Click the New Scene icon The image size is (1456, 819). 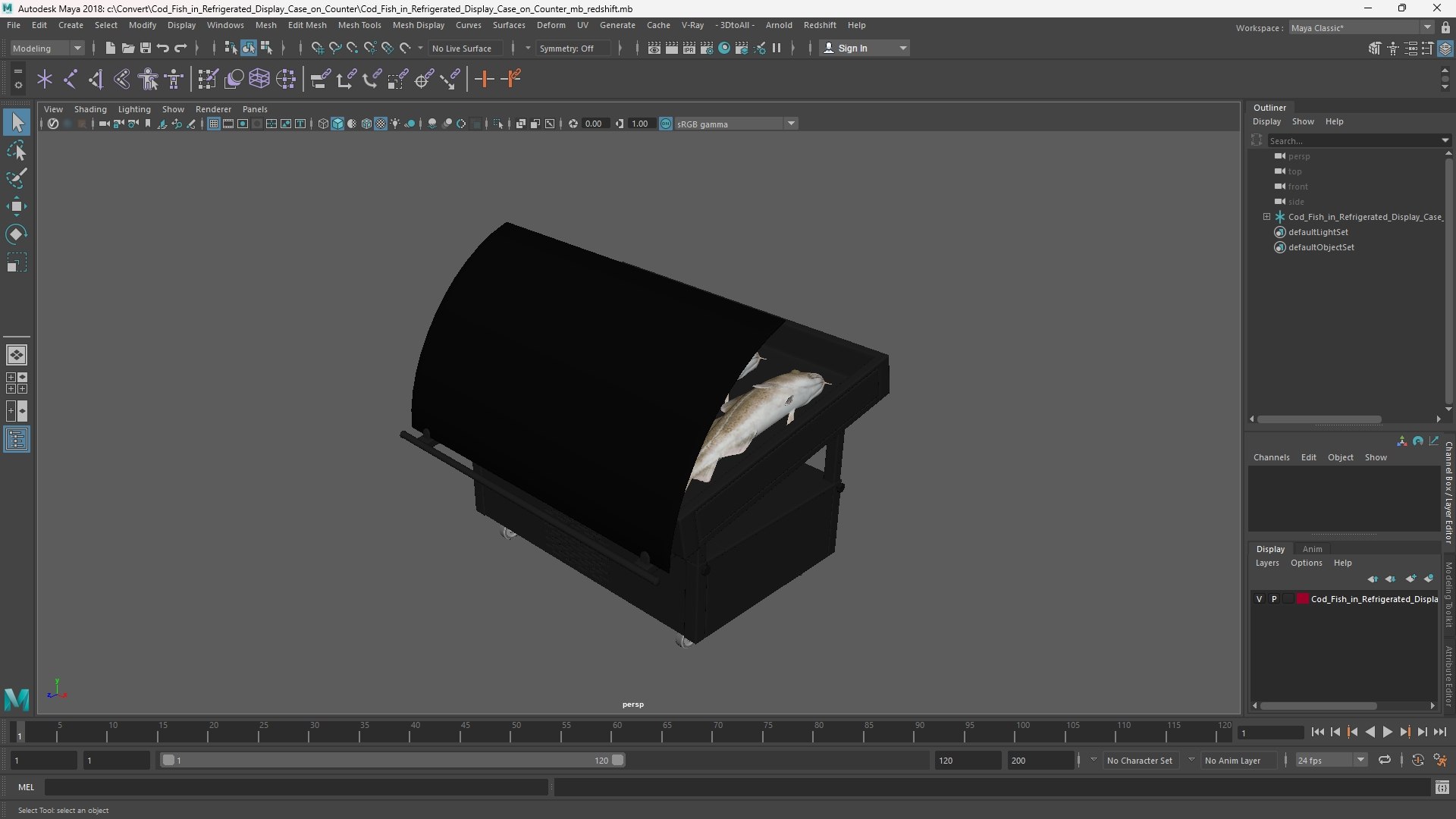pos(110,48)
